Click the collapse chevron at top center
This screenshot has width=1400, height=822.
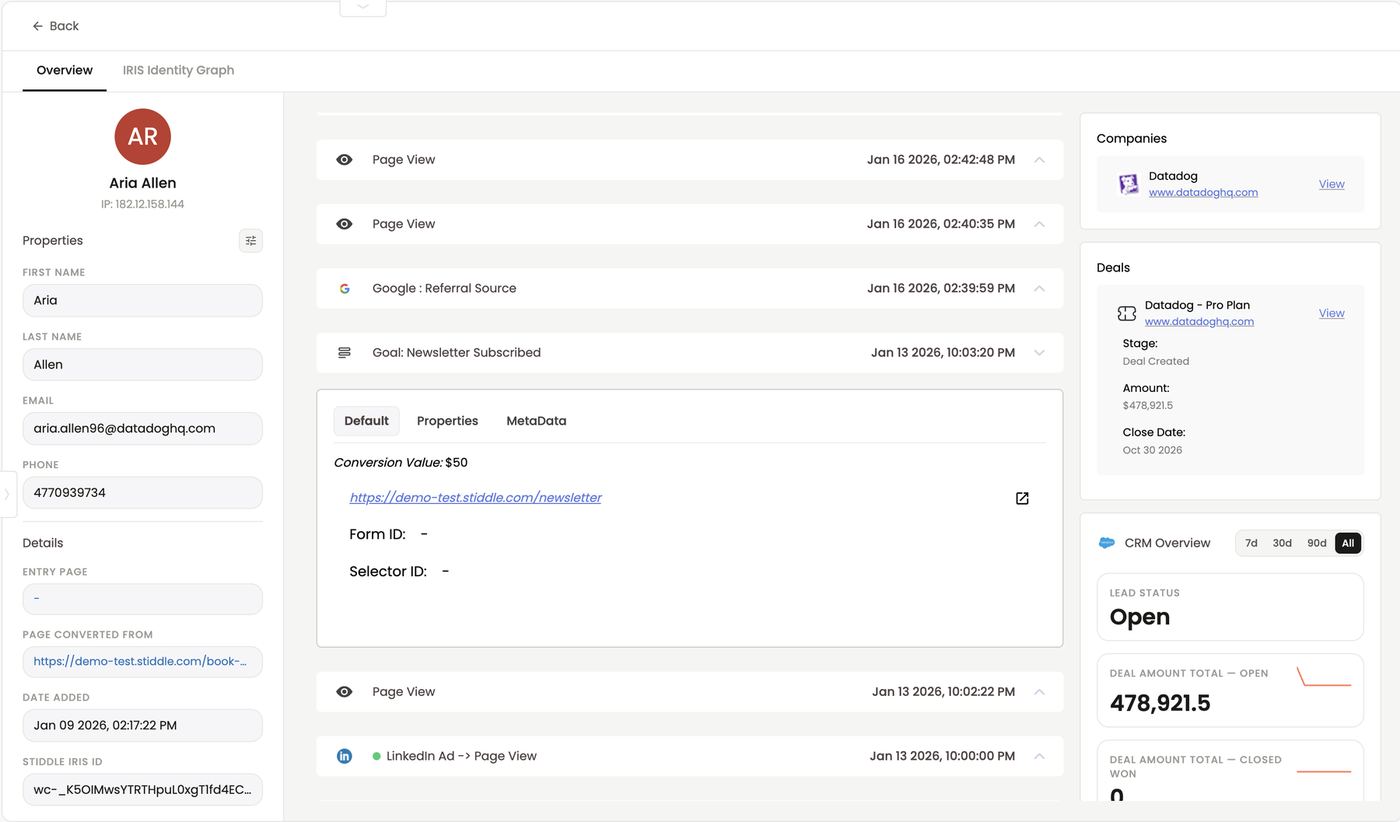point(363,7)
